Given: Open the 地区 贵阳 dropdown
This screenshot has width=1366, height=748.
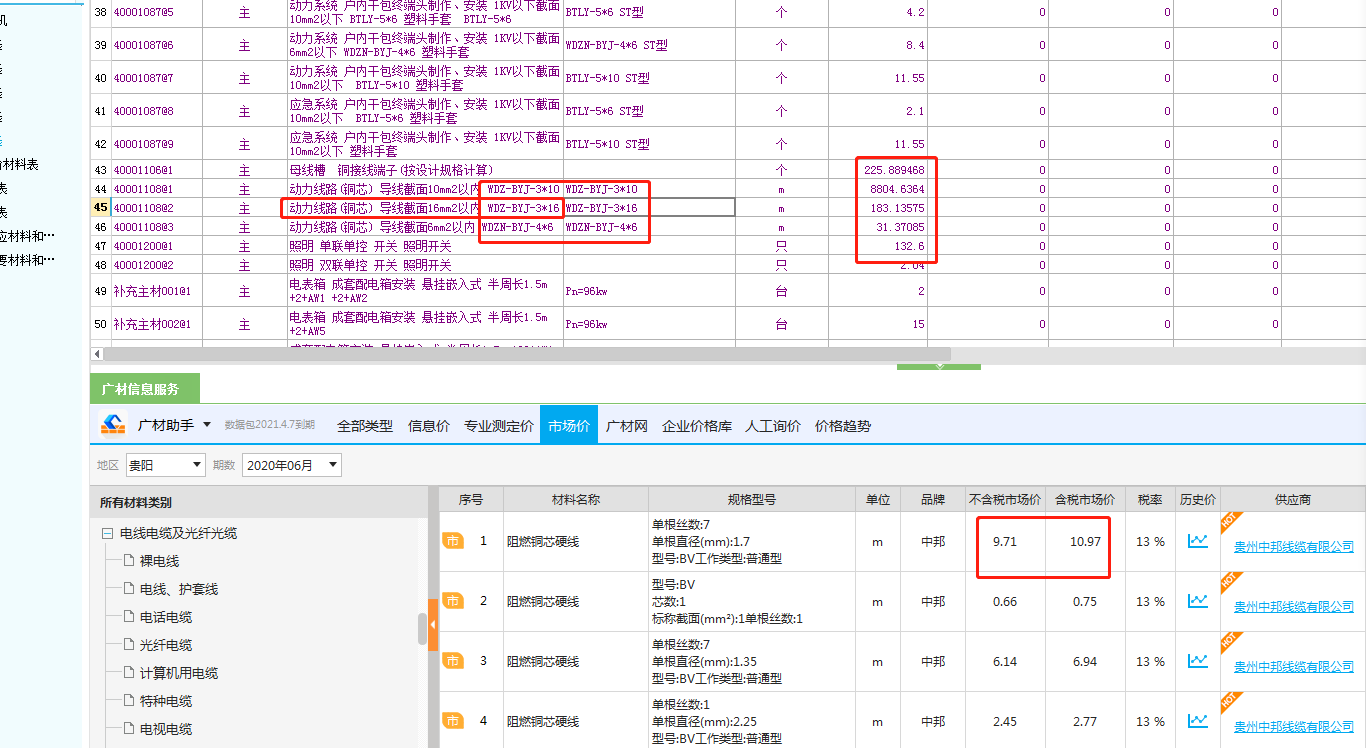Looking at the screenshot, I should pos(166,465).
